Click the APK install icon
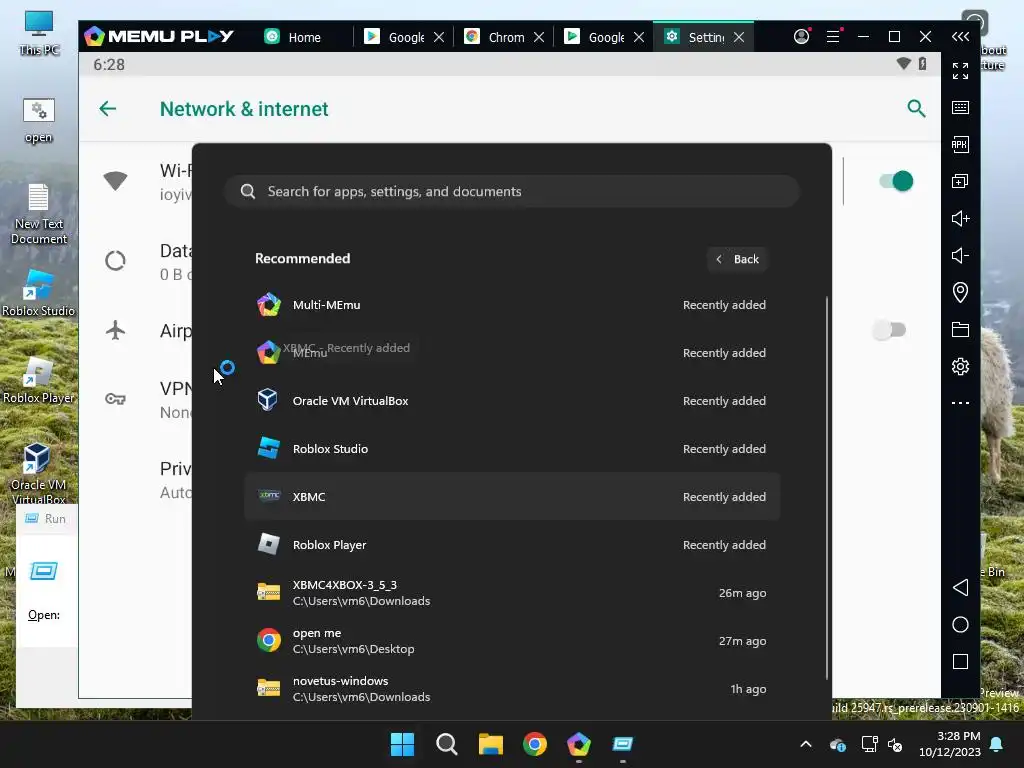The image size is (1024, 768). [960, 144]
